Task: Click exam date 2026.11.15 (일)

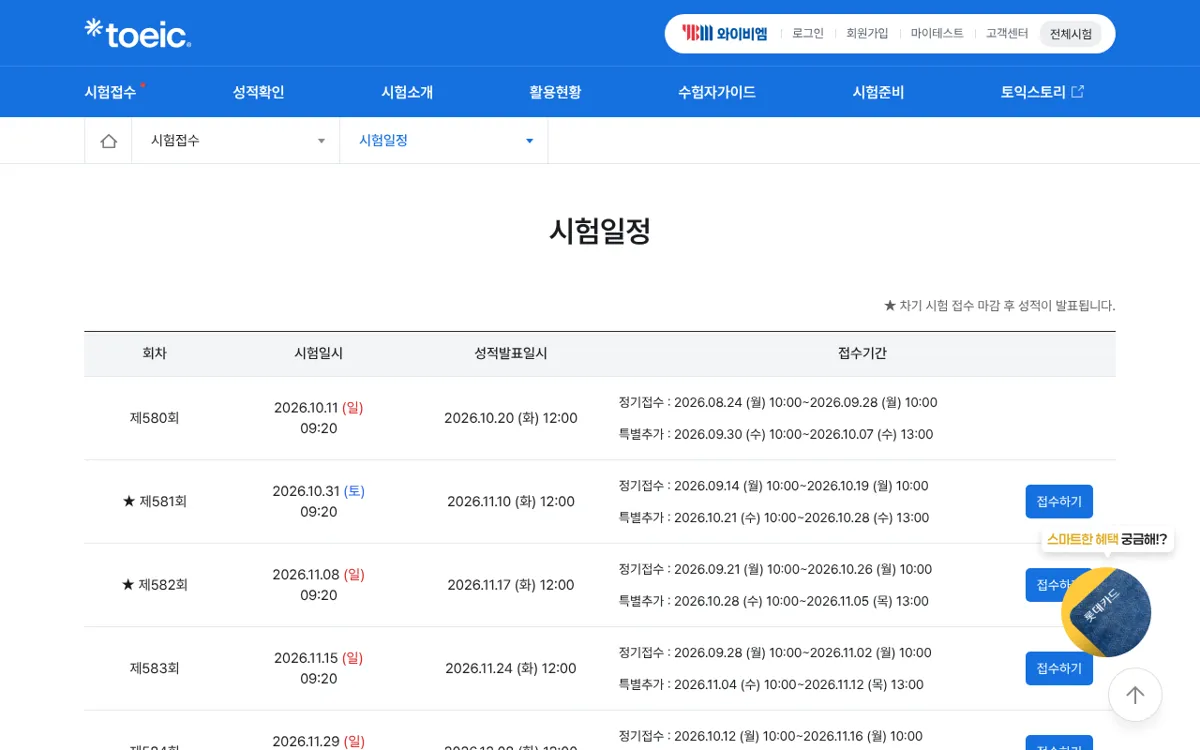Action: click(x=319, y=658)
